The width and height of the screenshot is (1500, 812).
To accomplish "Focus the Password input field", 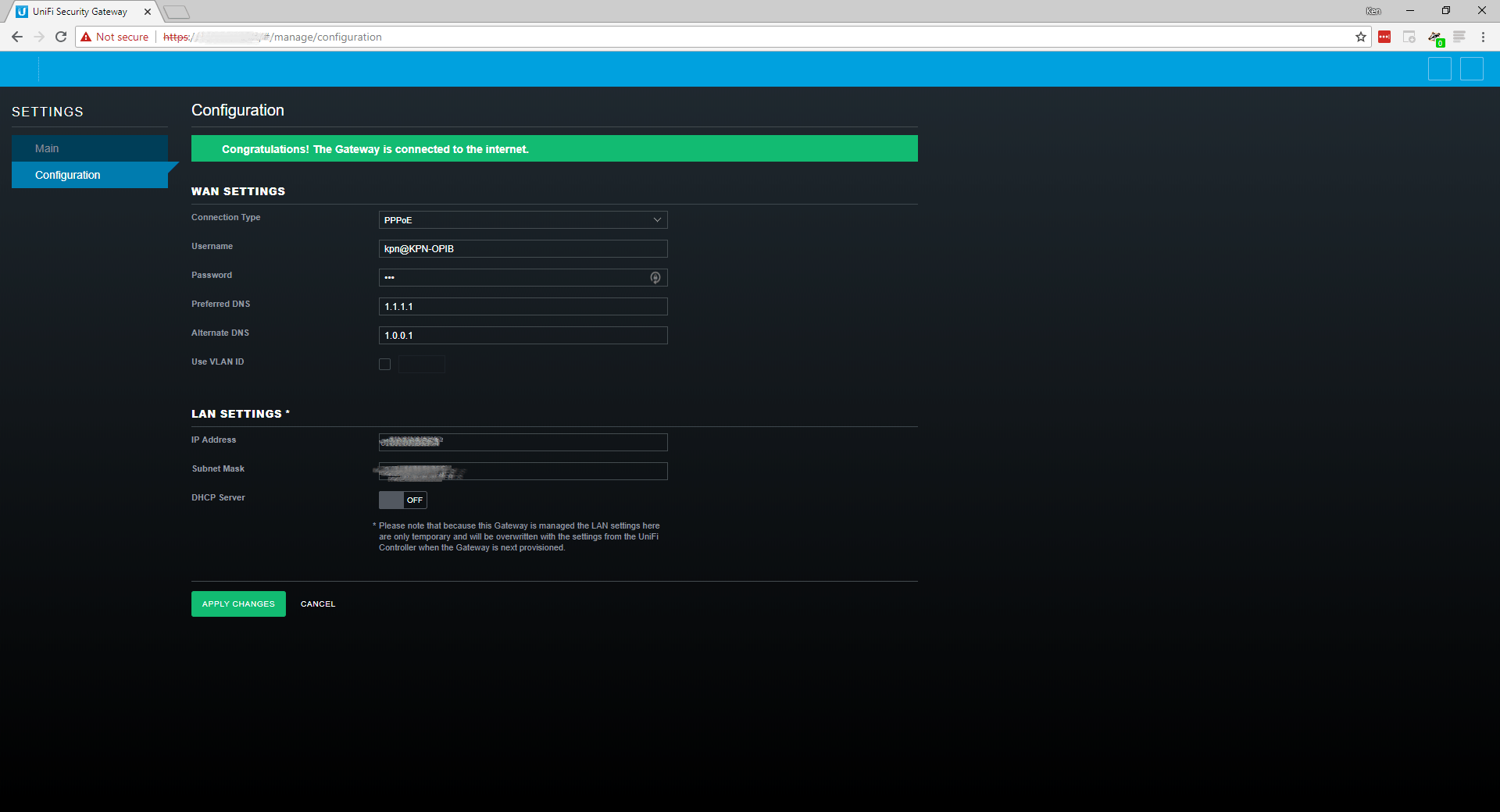I will click(x=523, y=278).
